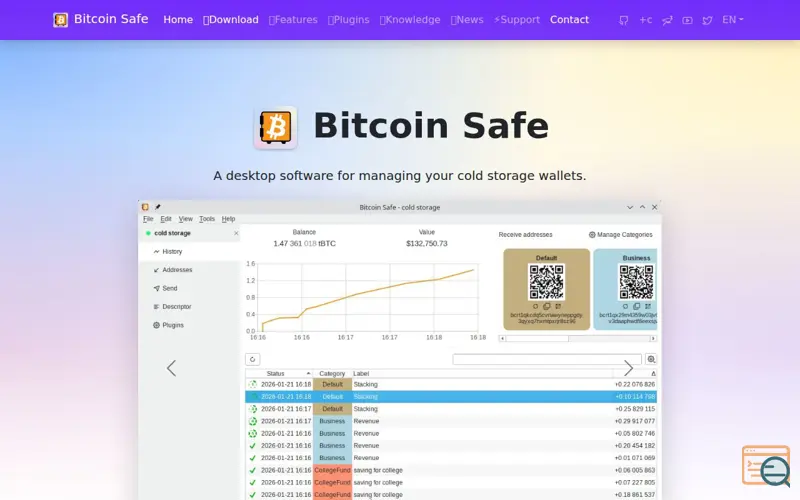This screenshot has width=800, height=500.
Task: Open the Nostr ostrich icon link
Action: coord(667,20)
